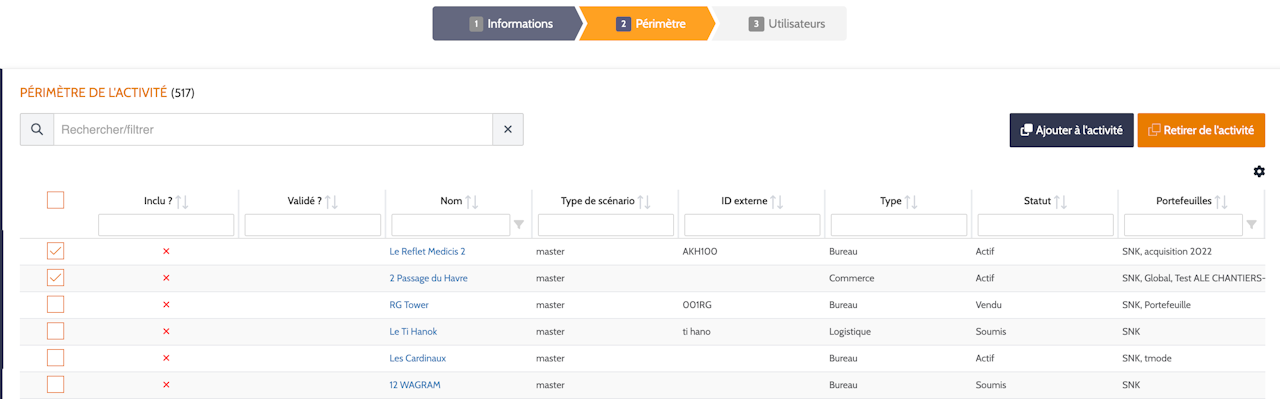Open Les Cardinaux link
The image size is (1280, 399).
pos(417,358)
